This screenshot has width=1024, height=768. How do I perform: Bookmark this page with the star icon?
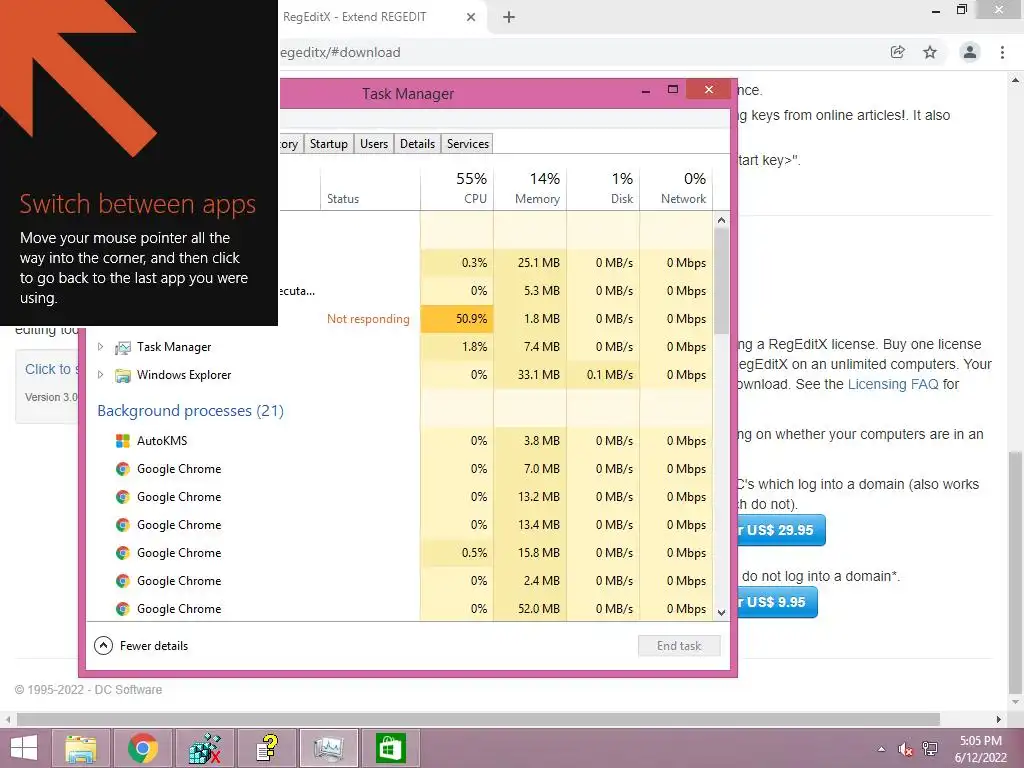click(930, 52)
